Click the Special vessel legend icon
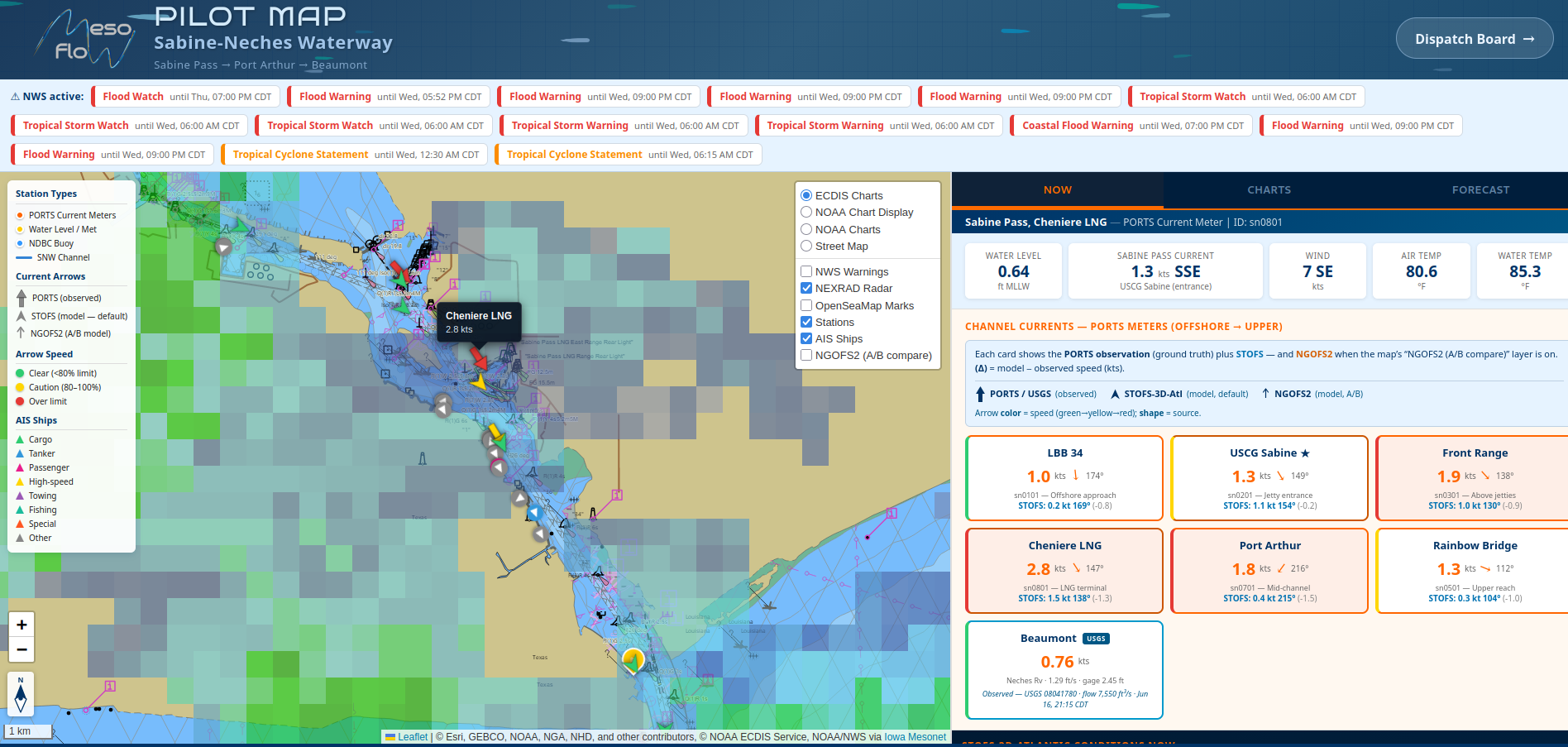This screenshot has height=747, width=1568. point(20,524)
